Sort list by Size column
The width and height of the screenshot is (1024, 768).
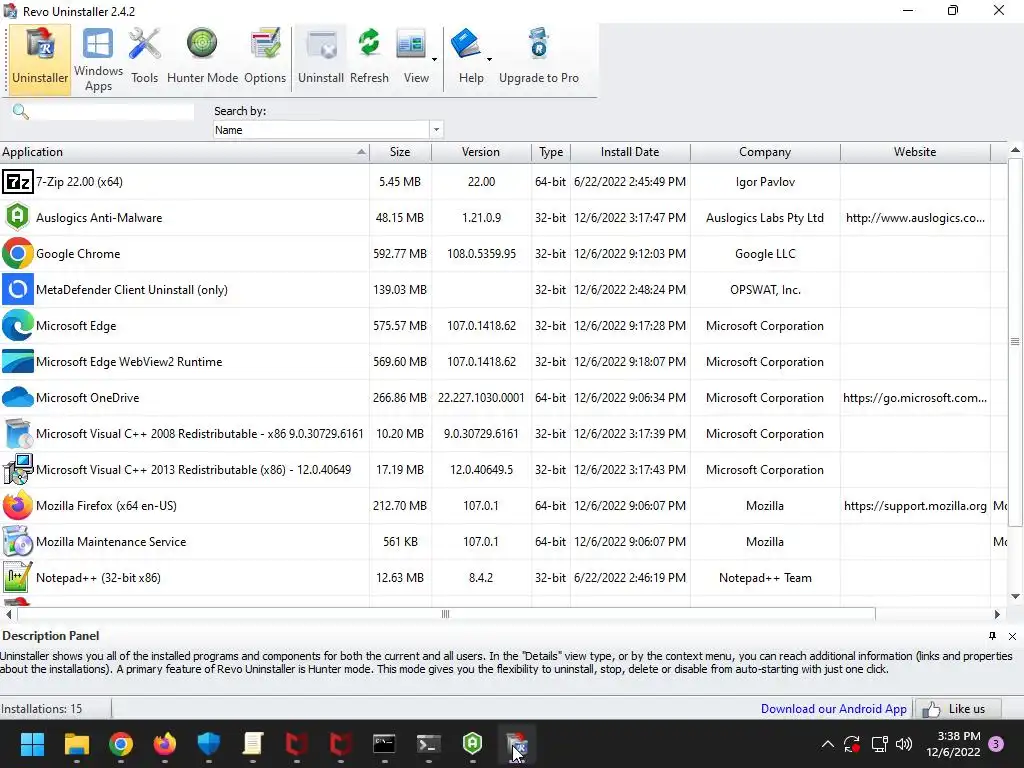point(400,152)
